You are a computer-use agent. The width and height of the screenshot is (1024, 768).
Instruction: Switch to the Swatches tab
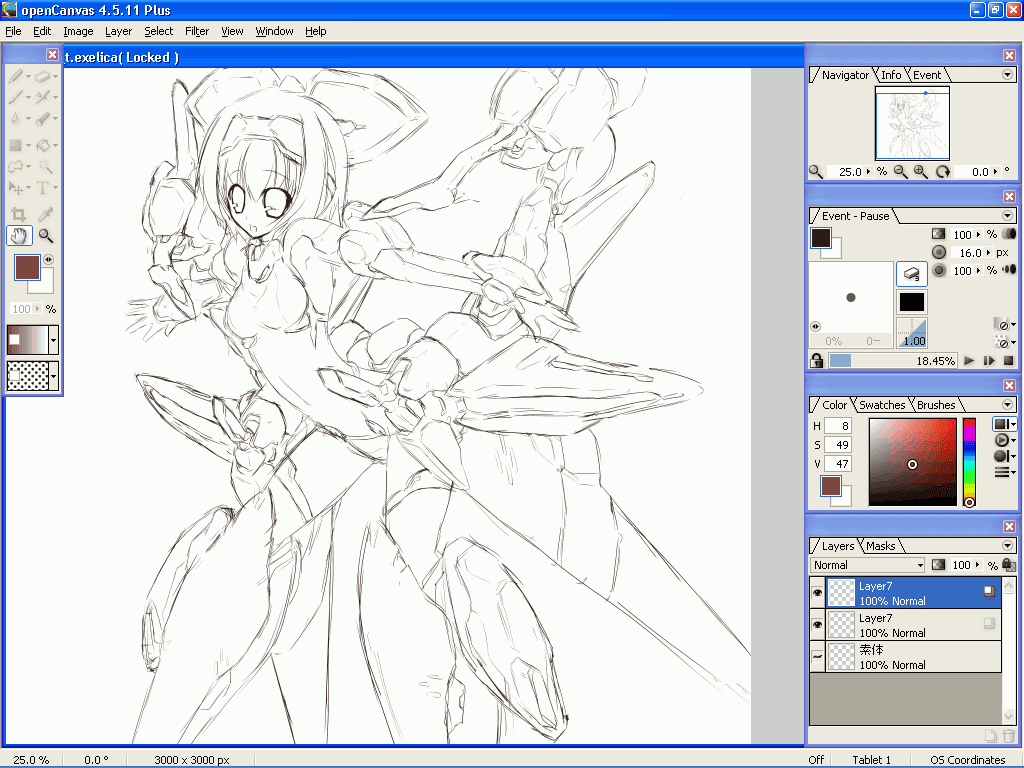[x=882, y=405]
